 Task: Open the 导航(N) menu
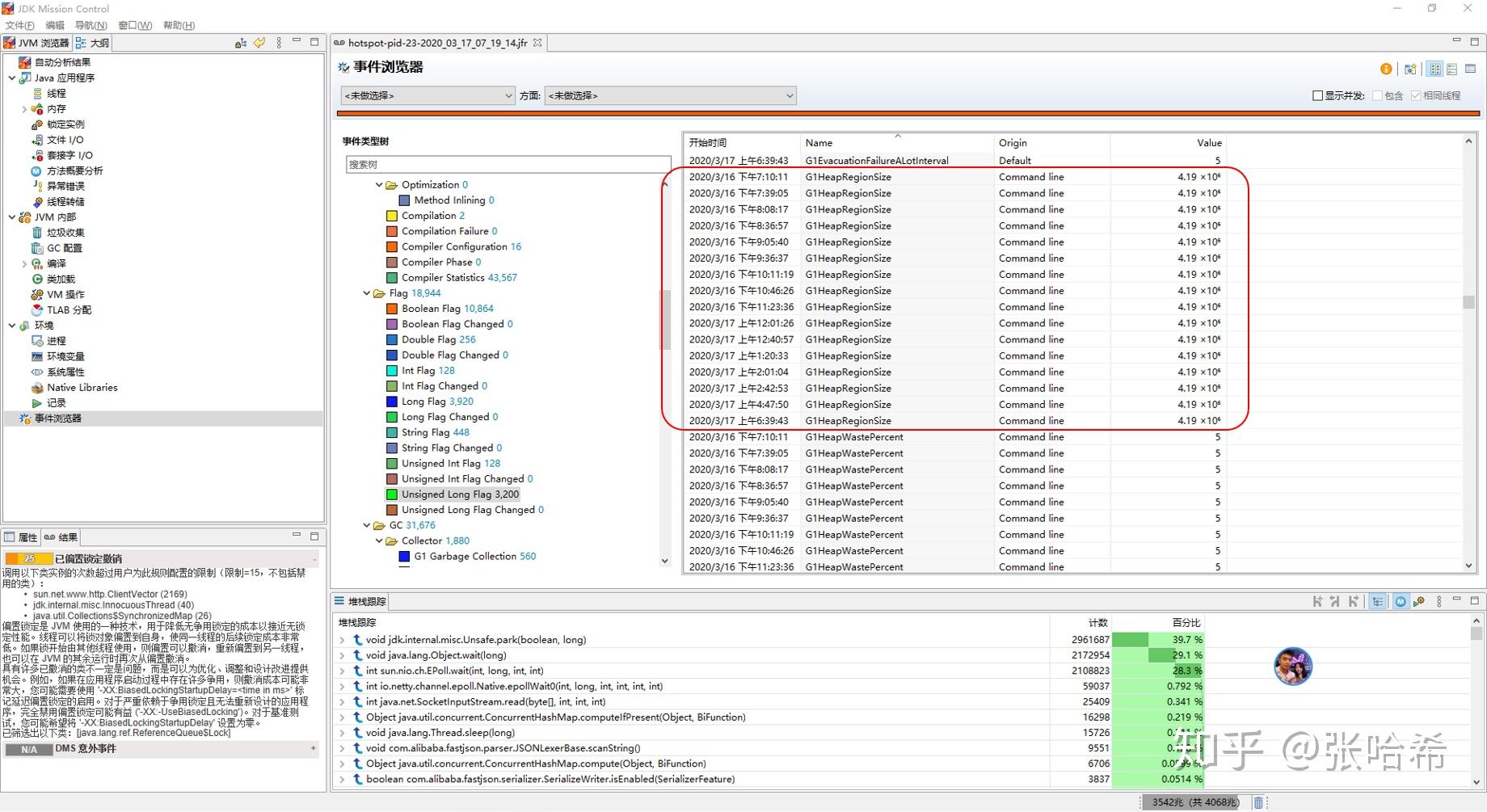click(91, 25)
